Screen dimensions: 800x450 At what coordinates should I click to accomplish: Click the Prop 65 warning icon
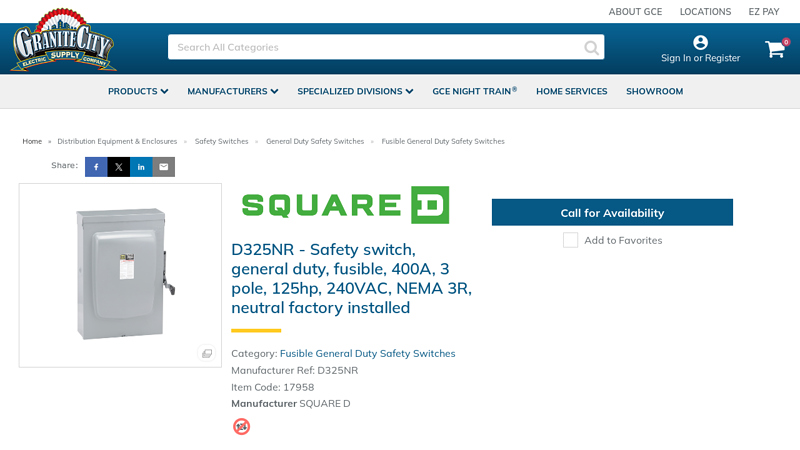click(x=241, y=426)
